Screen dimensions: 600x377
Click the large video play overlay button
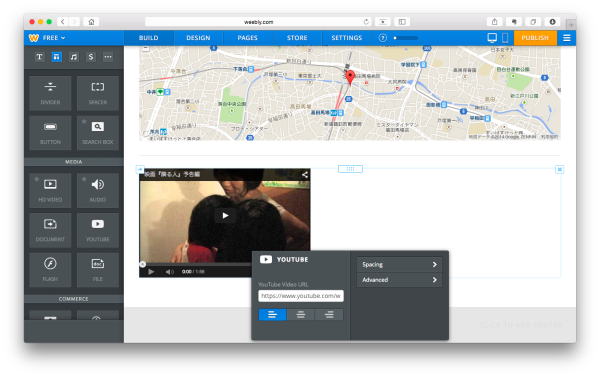[x=225, y=215]
